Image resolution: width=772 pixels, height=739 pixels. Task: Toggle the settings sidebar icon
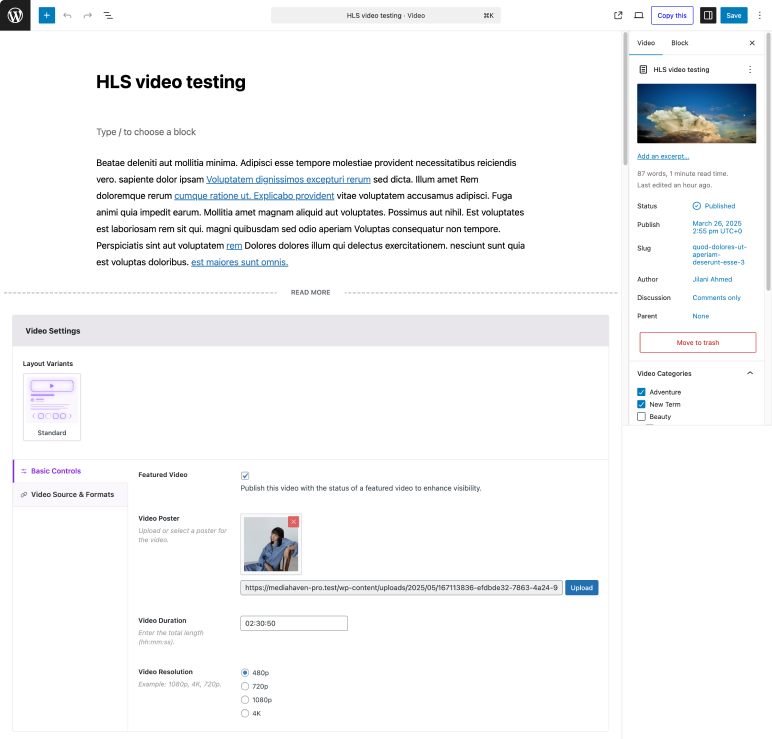(708, 16)
